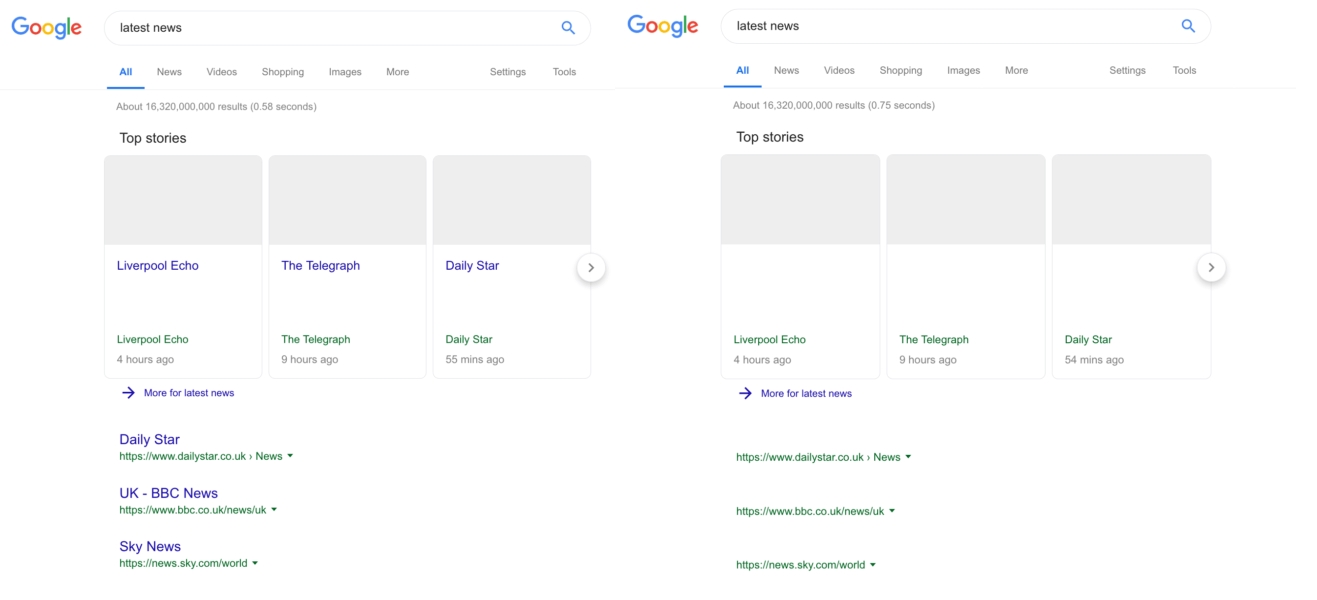Click the carousel next arrow in left page
This screenshot has height=600, width=1317.
(x=591, y=267)
